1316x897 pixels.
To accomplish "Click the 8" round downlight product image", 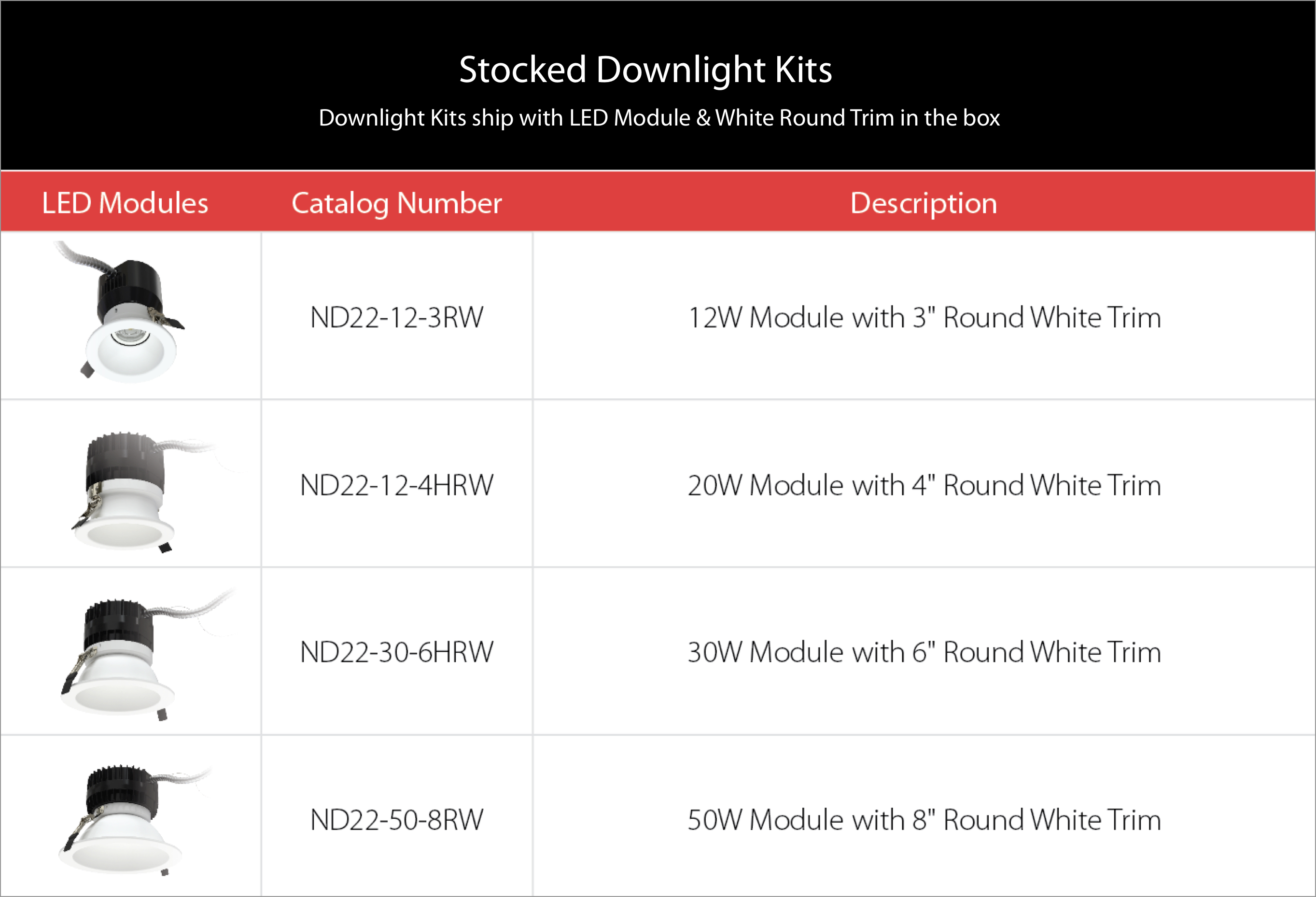I will pyautogui.click(x=125, y=821).
